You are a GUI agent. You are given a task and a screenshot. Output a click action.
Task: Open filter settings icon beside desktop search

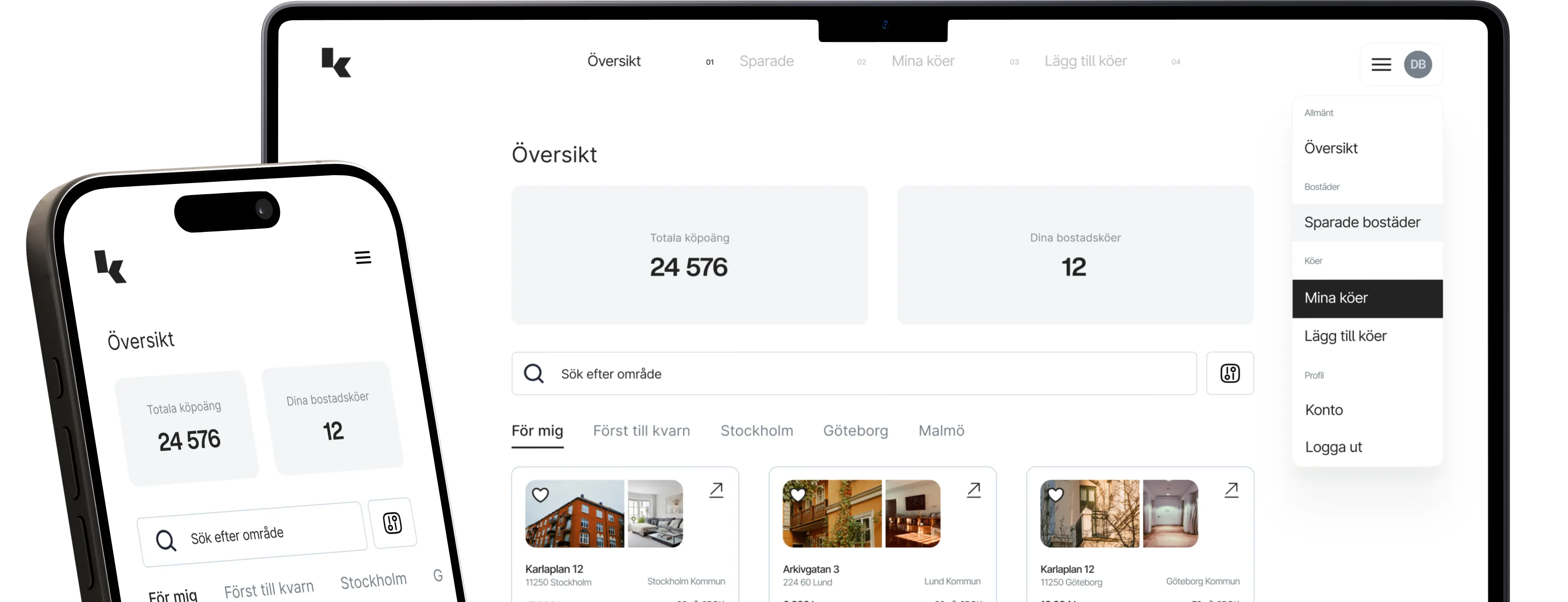(1230, 373)
